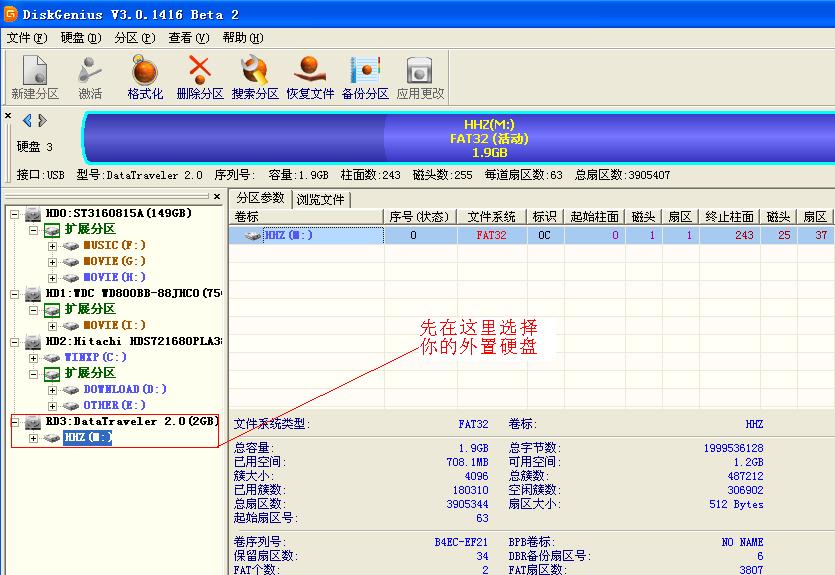The width and height of the screenshot is (835, 575).
Task: Go to previous disk with left arrow
Action: click(27, 120)
